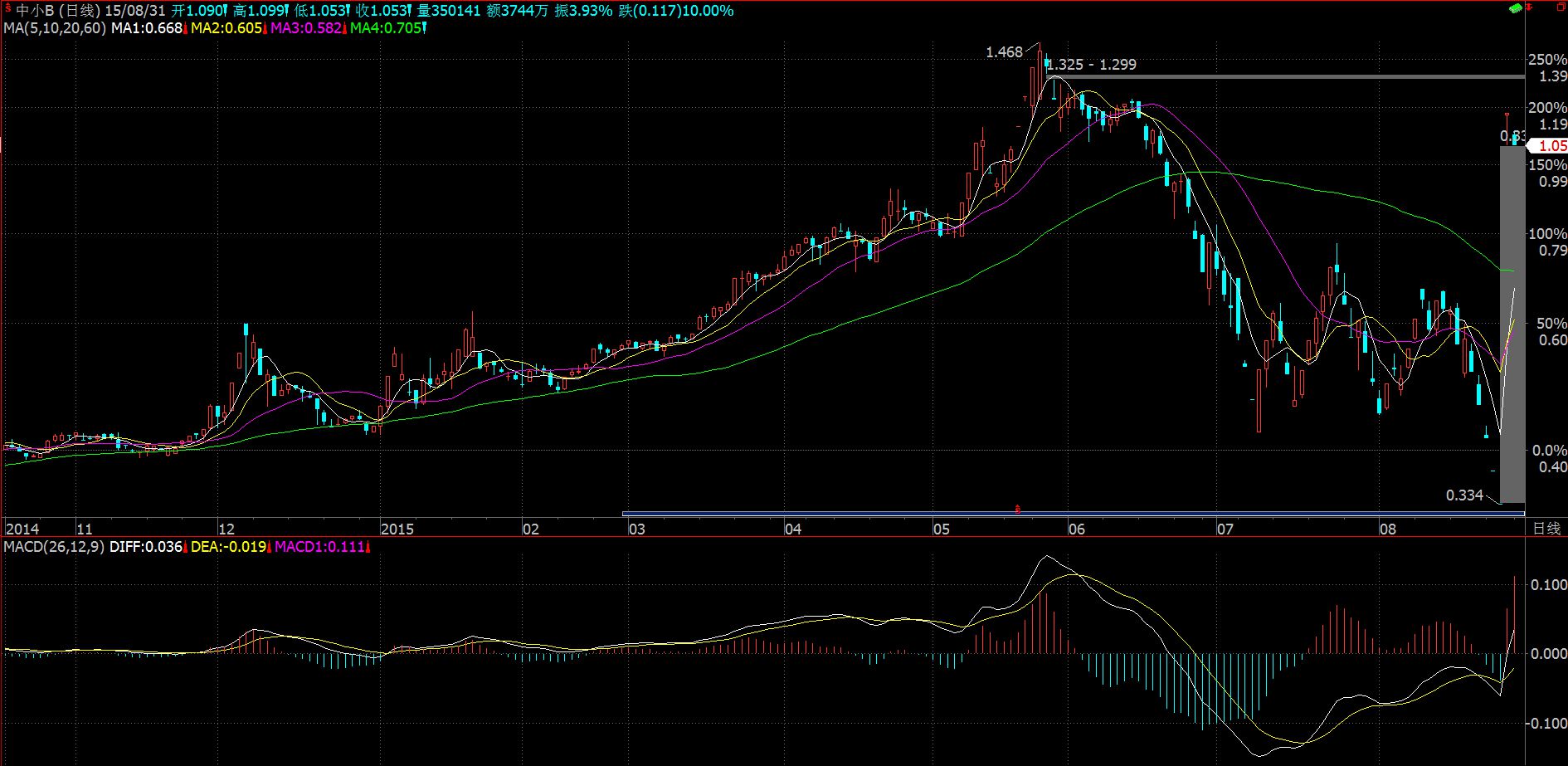Click the 12 month label on the date axis
1568x766 pixels.
click(226, 529)
